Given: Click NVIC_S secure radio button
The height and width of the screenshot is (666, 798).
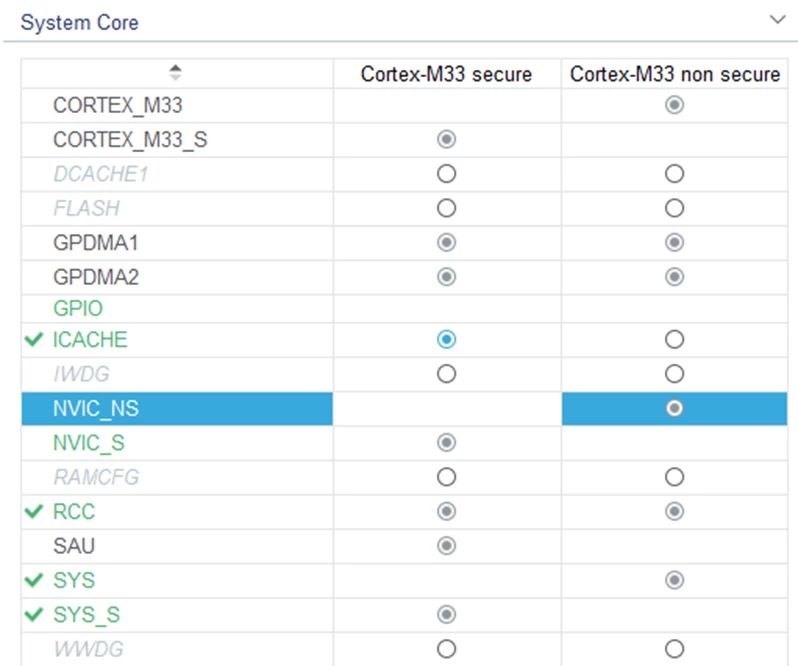Looking at the screenshot, I should click(x=446, y=443).
